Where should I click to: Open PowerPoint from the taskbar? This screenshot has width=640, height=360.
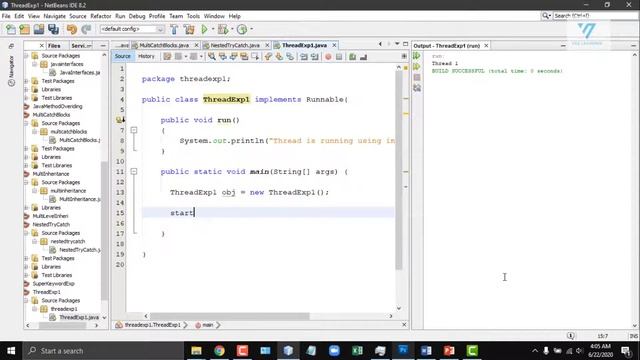point(449,351)
